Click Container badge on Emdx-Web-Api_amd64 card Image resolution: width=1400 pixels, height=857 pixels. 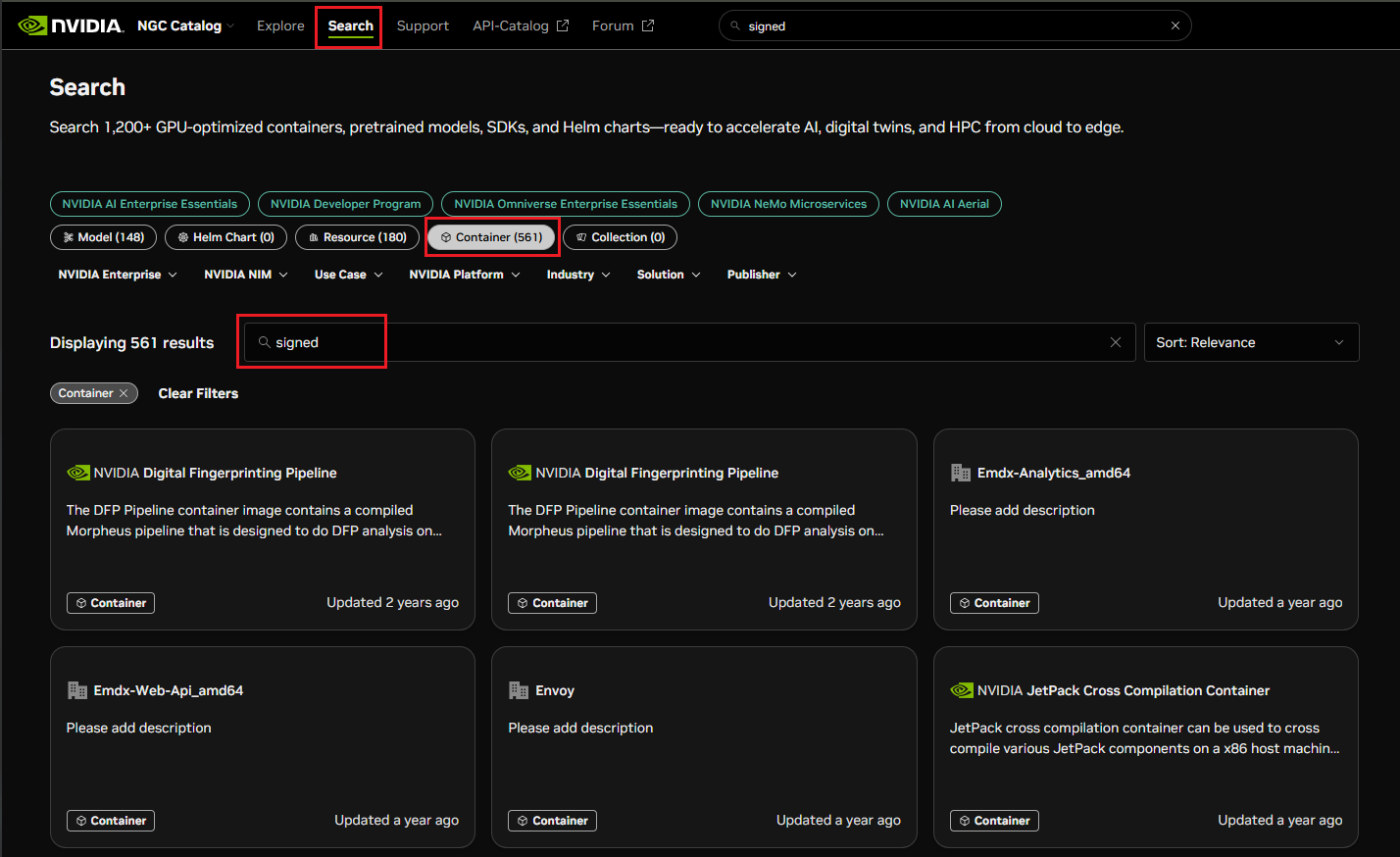111,821
